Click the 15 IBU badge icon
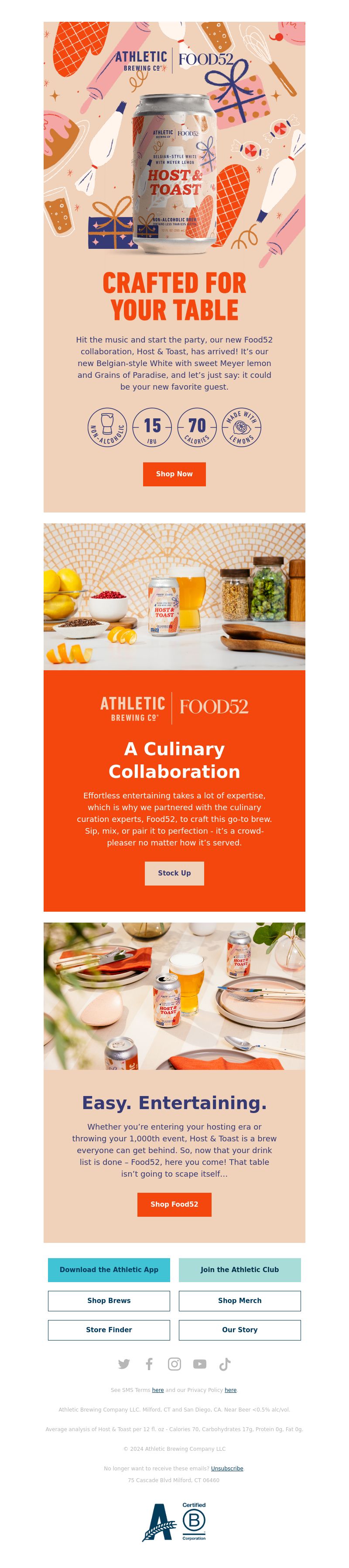The image size is (349, 1568). (x=152, y=427)
